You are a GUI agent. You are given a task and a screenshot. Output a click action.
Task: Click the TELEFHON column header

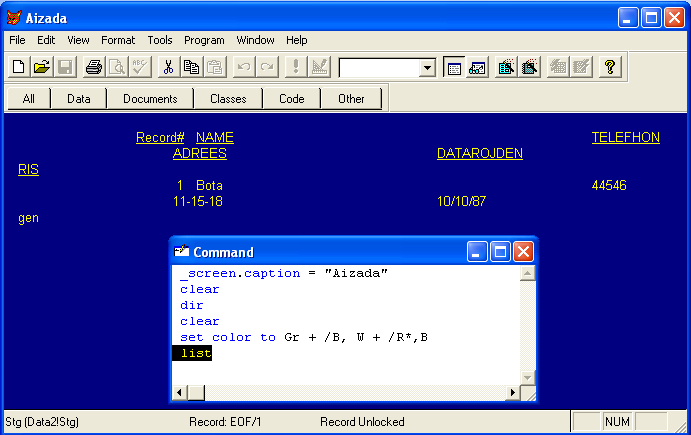625,138
